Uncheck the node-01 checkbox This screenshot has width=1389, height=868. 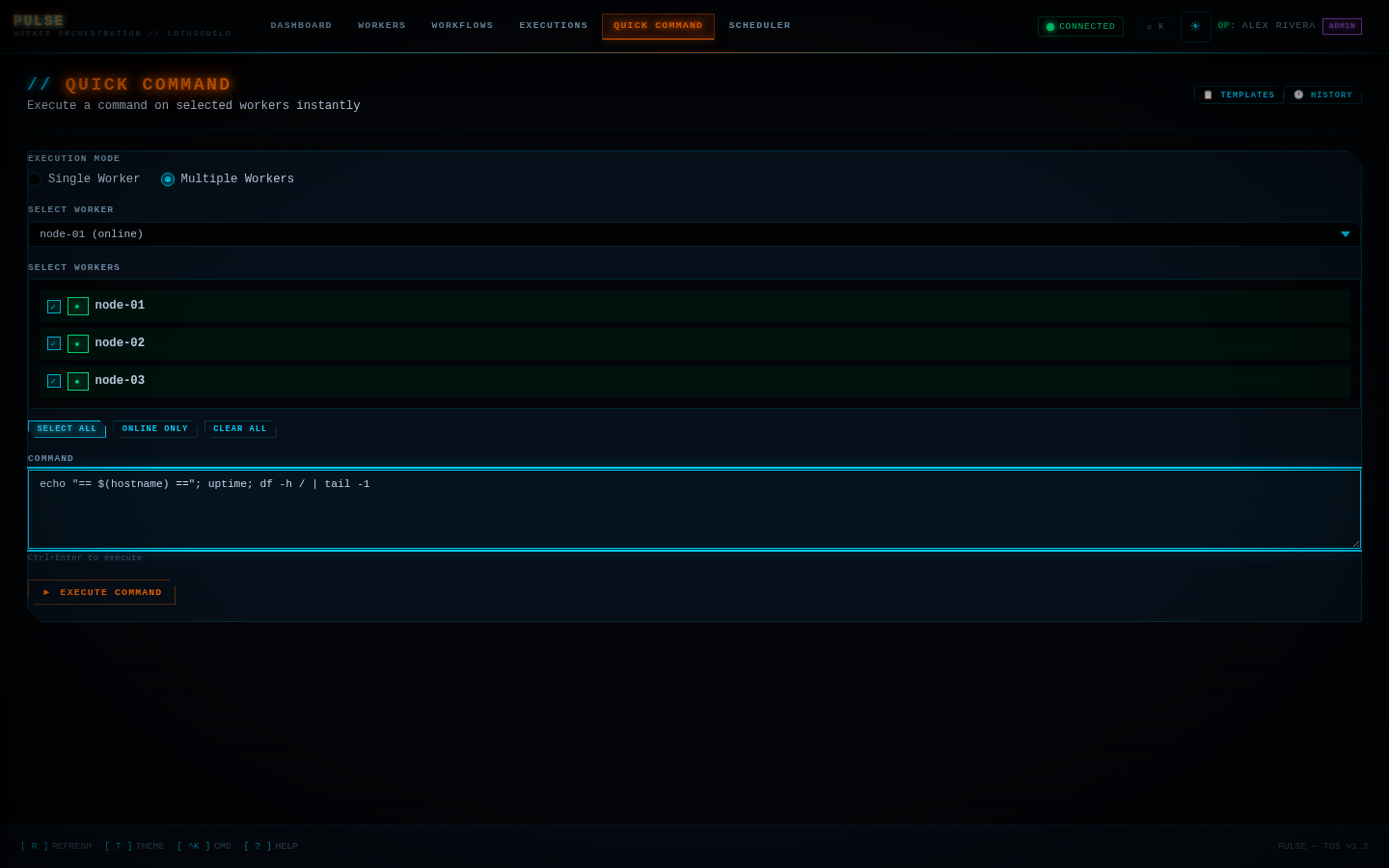(x=54, y=307)
